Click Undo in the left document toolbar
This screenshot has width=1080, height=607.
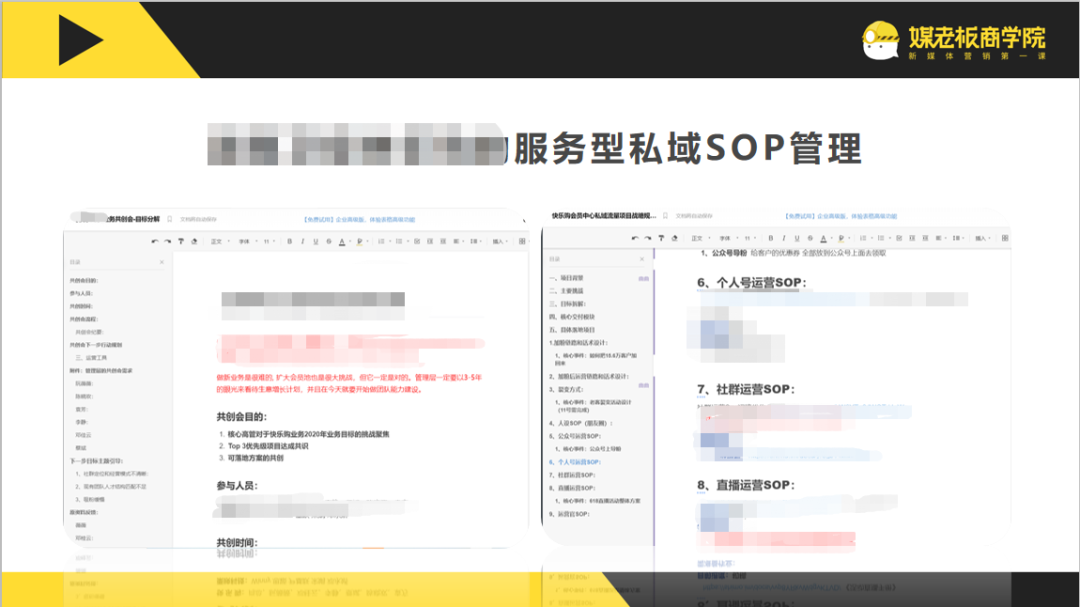[x=155, y=241]
